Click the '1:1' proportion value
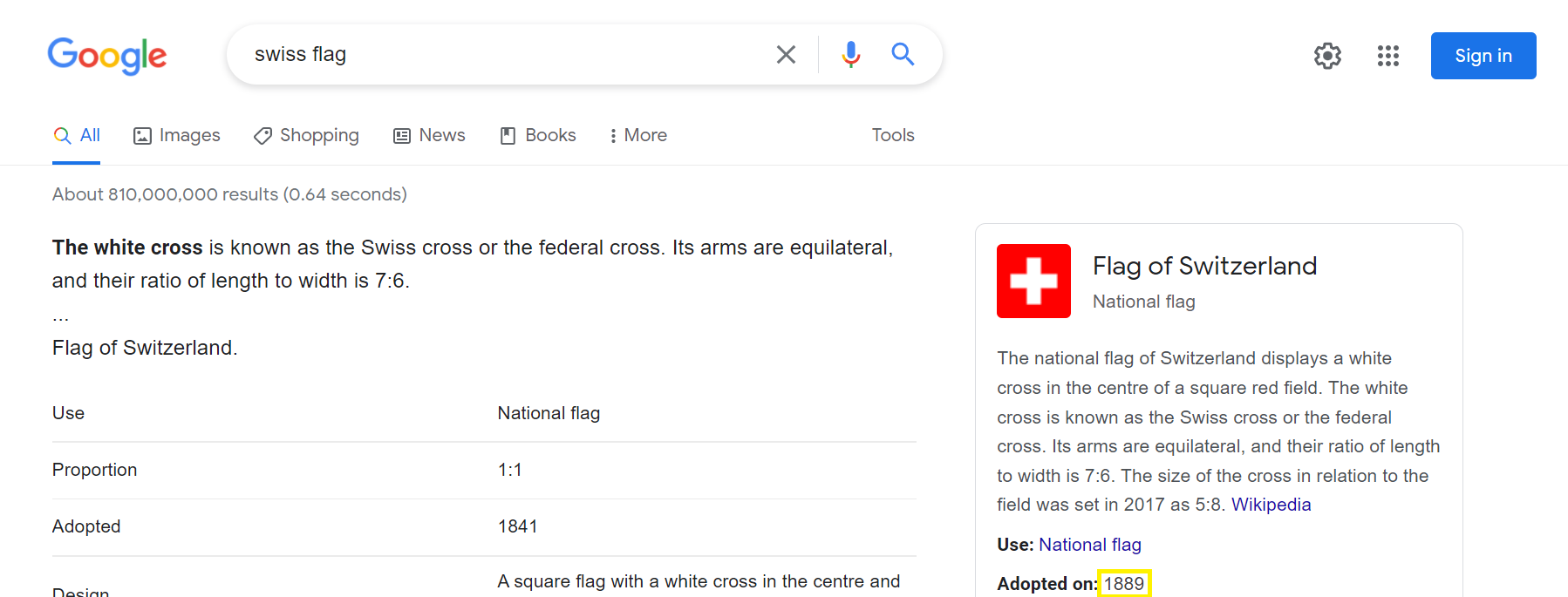The height and width of the screenshot is (597, 1568). click(509, 470)
